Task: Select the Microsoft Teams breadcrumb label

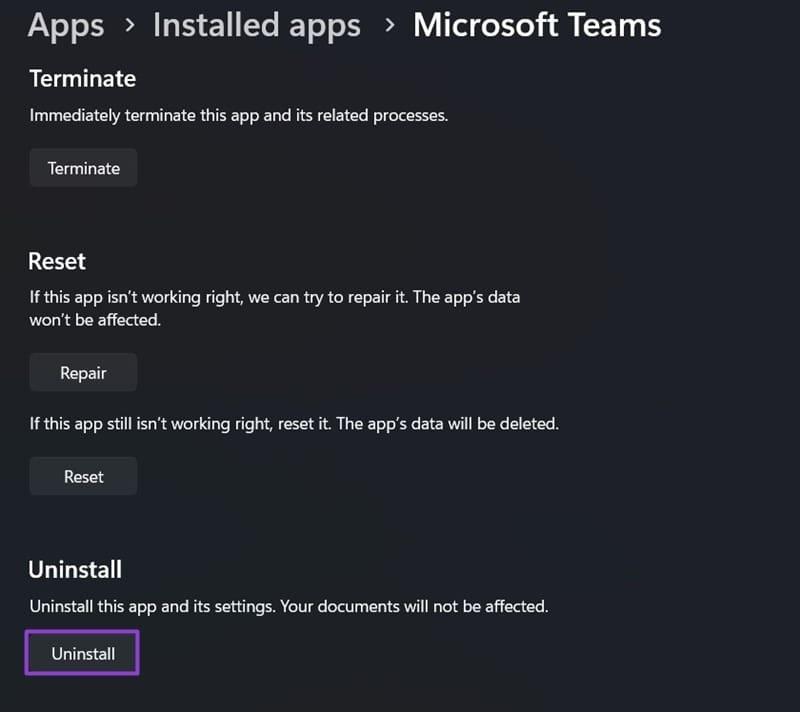Action: [x=537, y=26]
